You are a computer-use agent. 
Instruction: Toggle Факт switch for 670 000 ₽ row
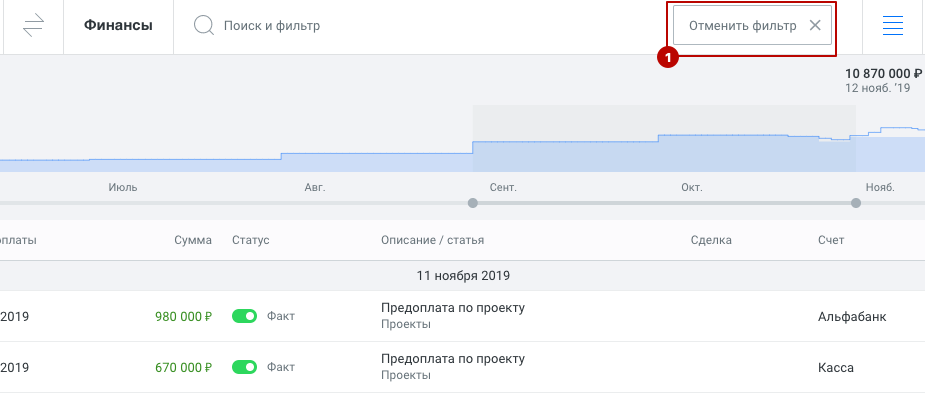point(244,367)
